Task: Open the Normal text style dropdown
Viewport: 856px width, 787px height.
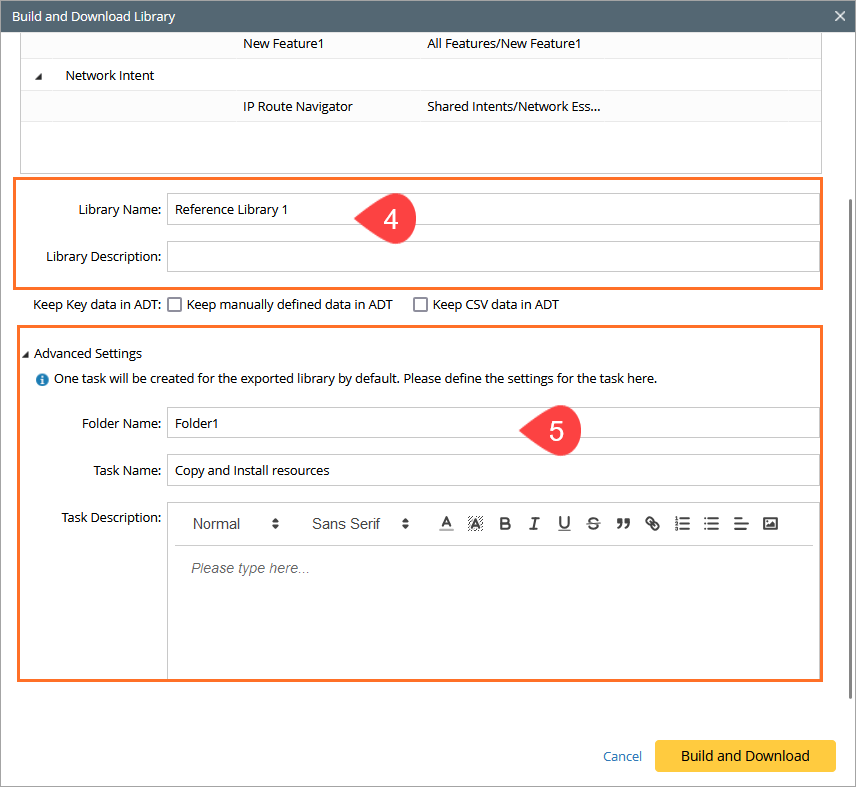Action: tap(236, 524)
